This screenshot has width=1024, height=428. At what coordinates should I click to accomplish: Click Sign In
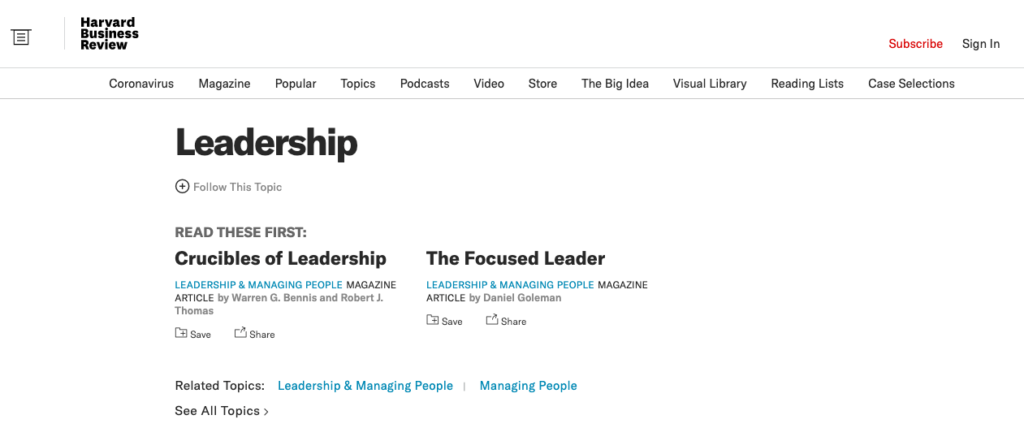tap(981, 44)
